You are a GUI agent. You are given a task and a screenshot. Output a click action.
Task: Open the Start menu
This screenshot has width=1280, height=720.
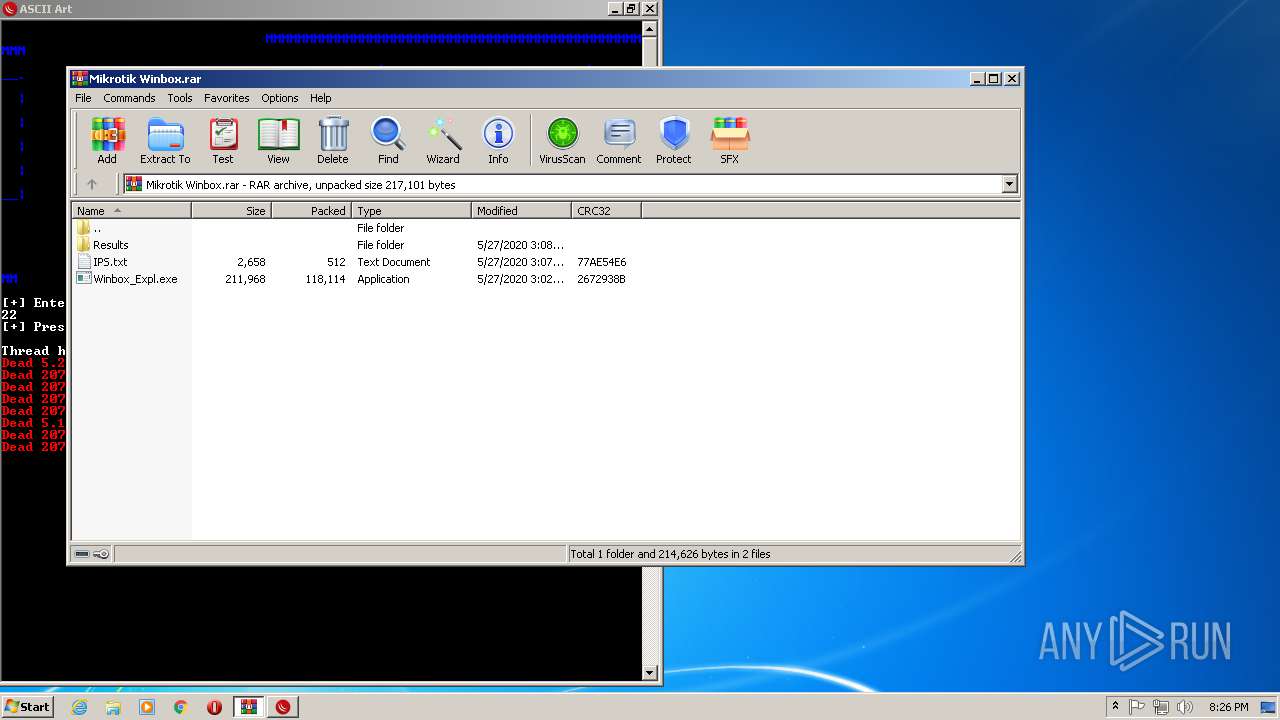(27, 706)
